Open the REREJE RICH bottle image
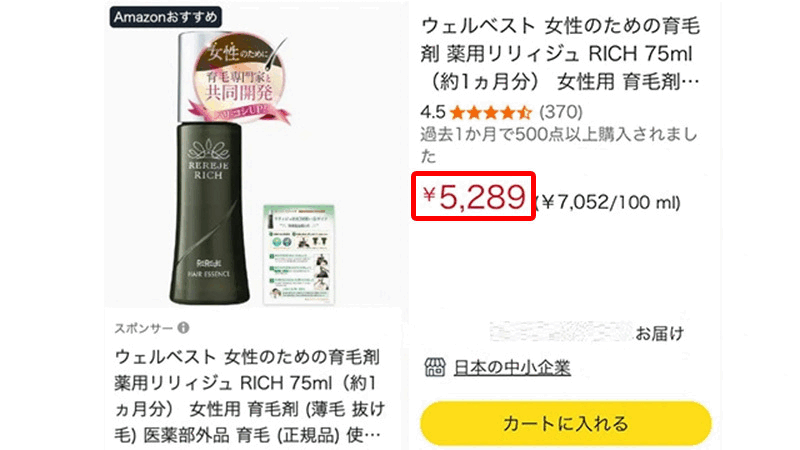Viewport: 800px width, 450px height. 210,168
